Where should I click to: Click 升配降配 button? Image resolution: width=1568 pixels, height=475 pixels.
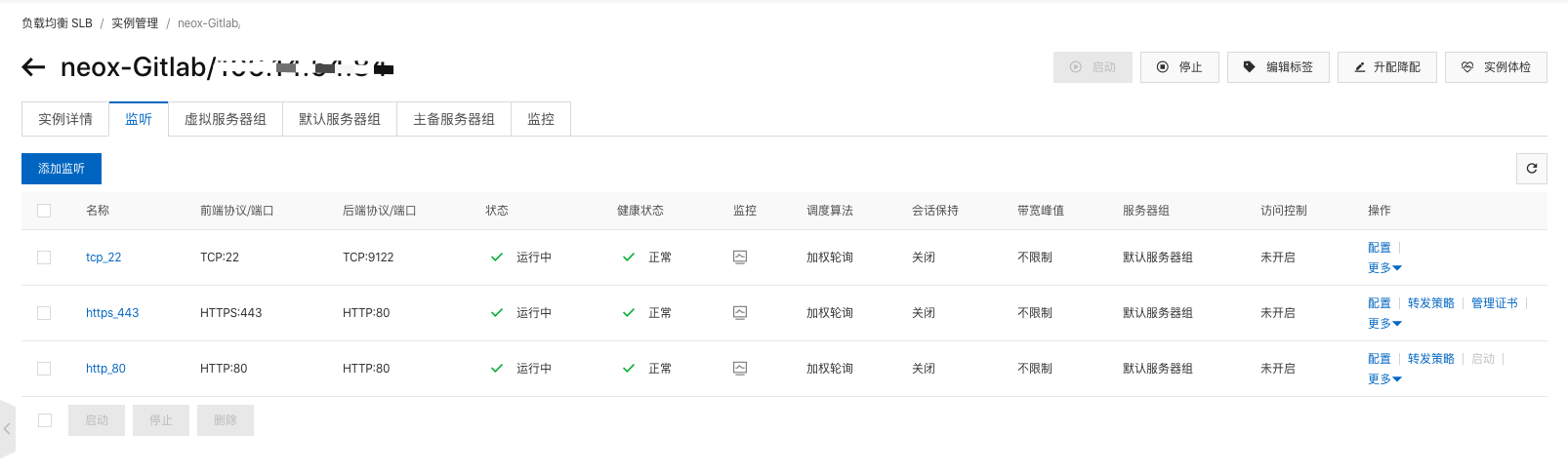point(1386,67)
